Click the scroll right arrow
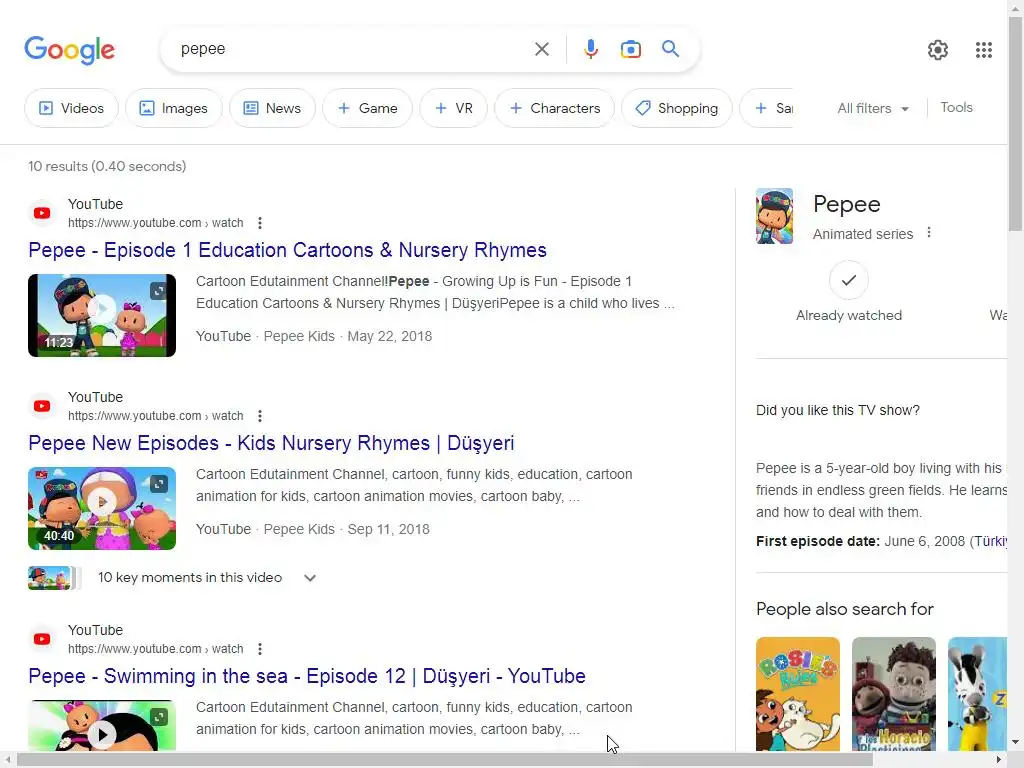Image resolution: width=1024 pixels, height=768 pixels. coord(999,760)
